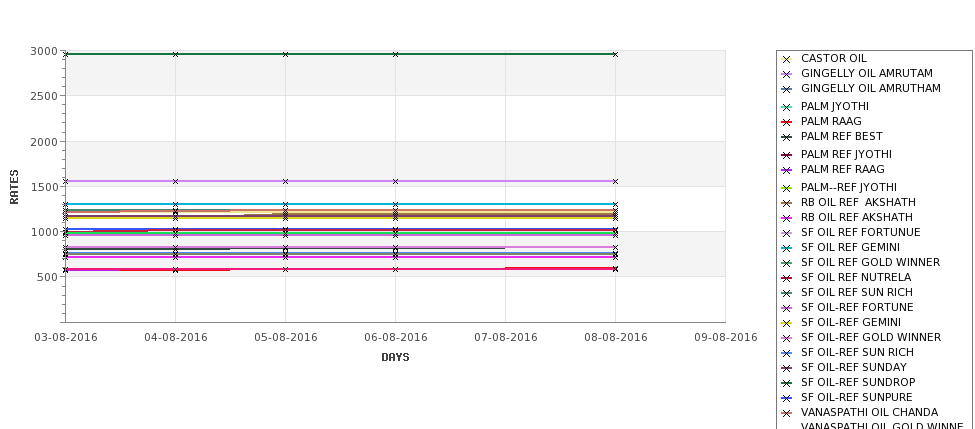Select SF OIL REF NUTRELA legend label
The width and height of the screenshot is (975, 429).
[x=856, y=277]
